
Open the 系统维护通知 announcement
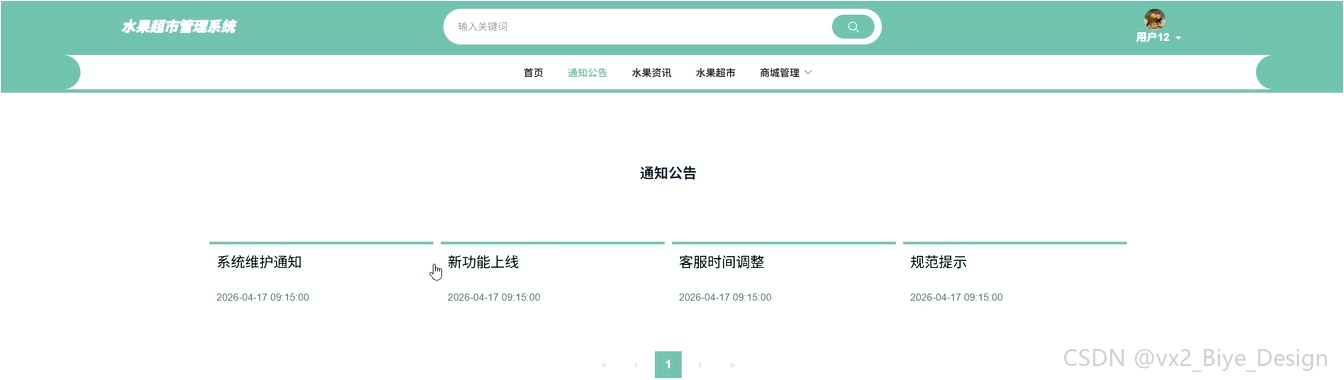(259, 263)
